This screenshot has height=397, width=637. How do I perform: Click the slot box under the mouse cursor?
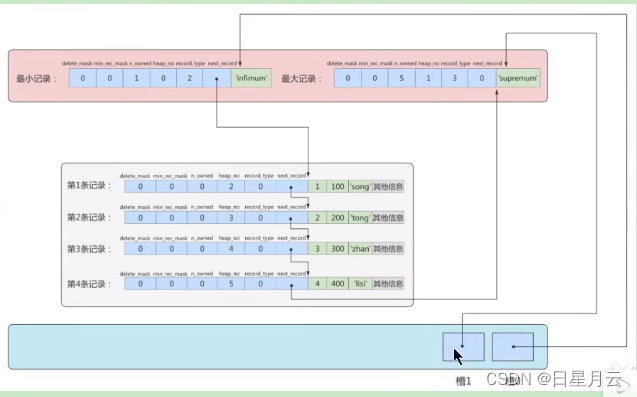(x=464, y=347)
